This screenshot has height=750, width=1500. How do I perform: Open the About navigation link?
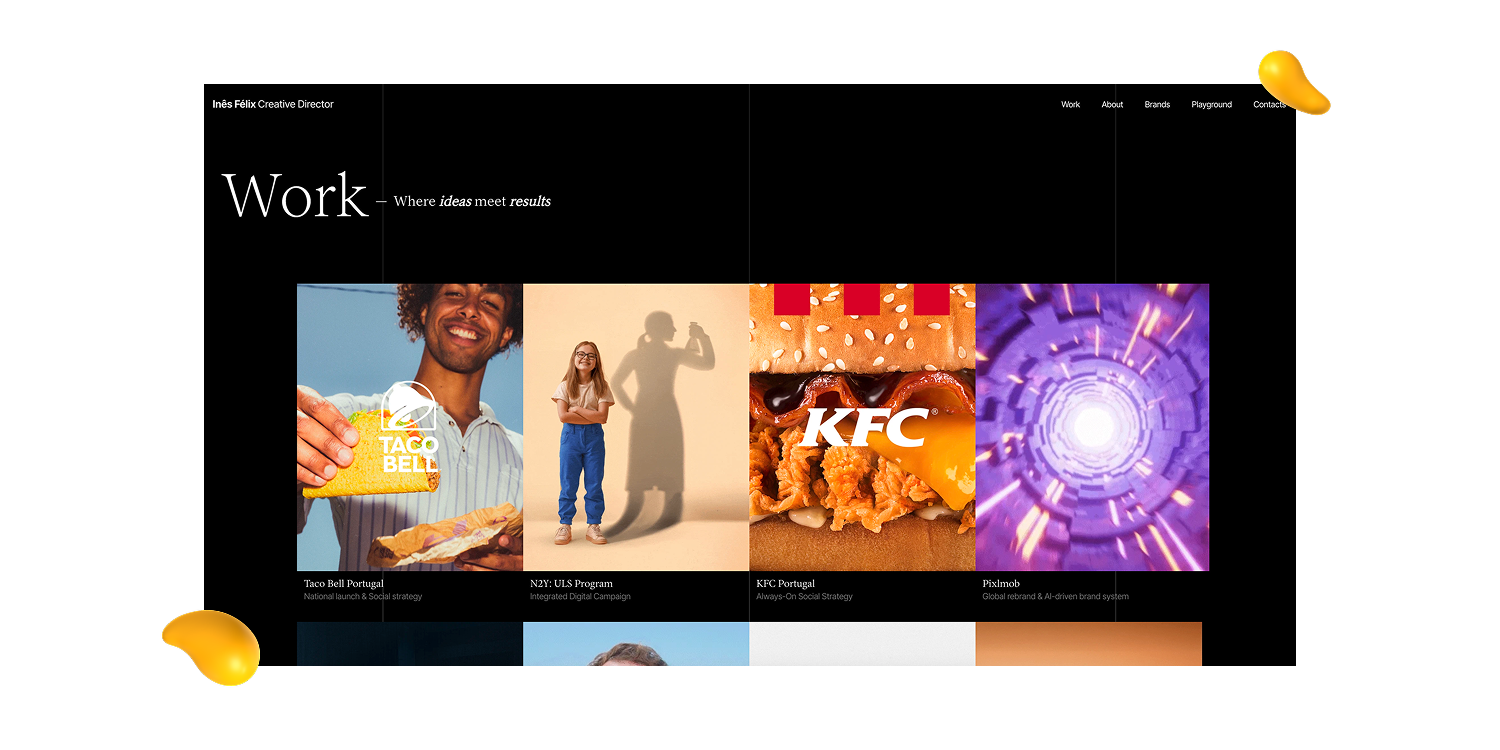pos(1112,104)
